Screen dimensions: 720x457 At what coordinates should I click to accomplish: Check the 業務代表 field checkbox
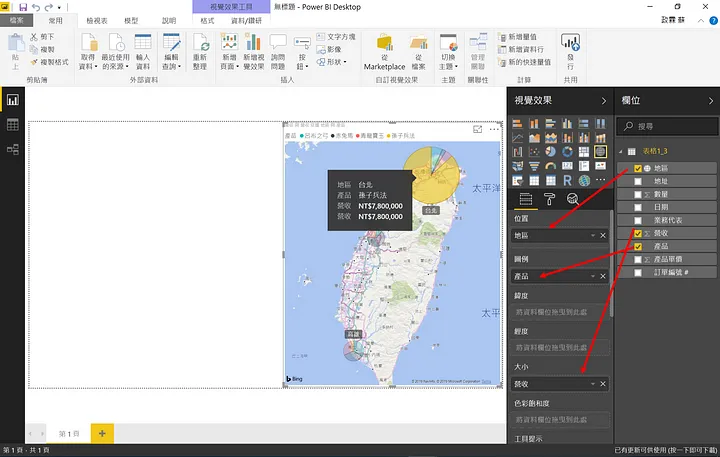(x=638, y=220)
